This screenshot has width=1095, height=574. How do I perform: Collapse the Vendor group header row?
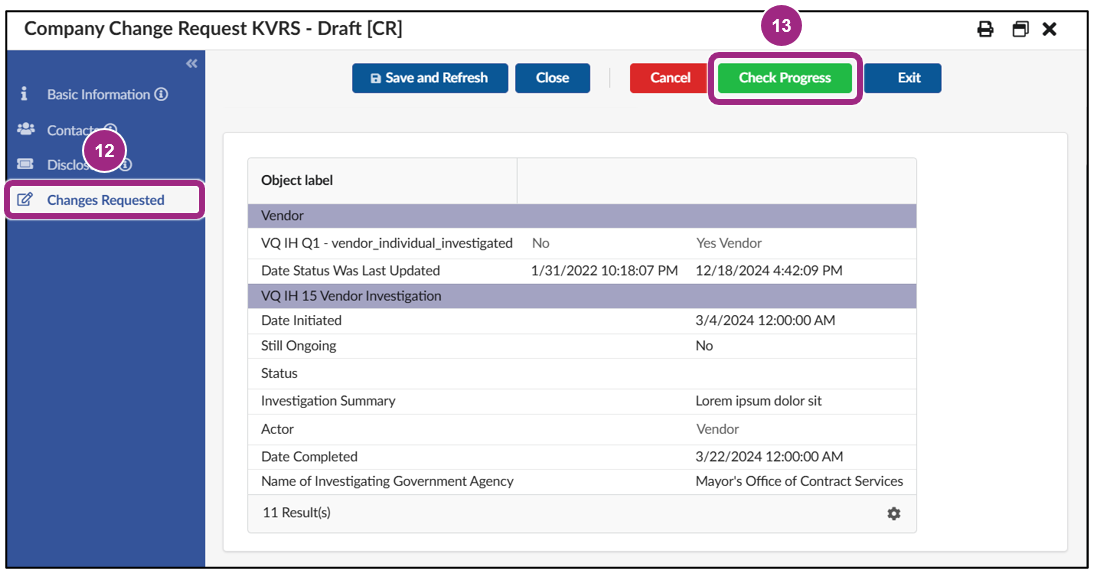(581, 215)
